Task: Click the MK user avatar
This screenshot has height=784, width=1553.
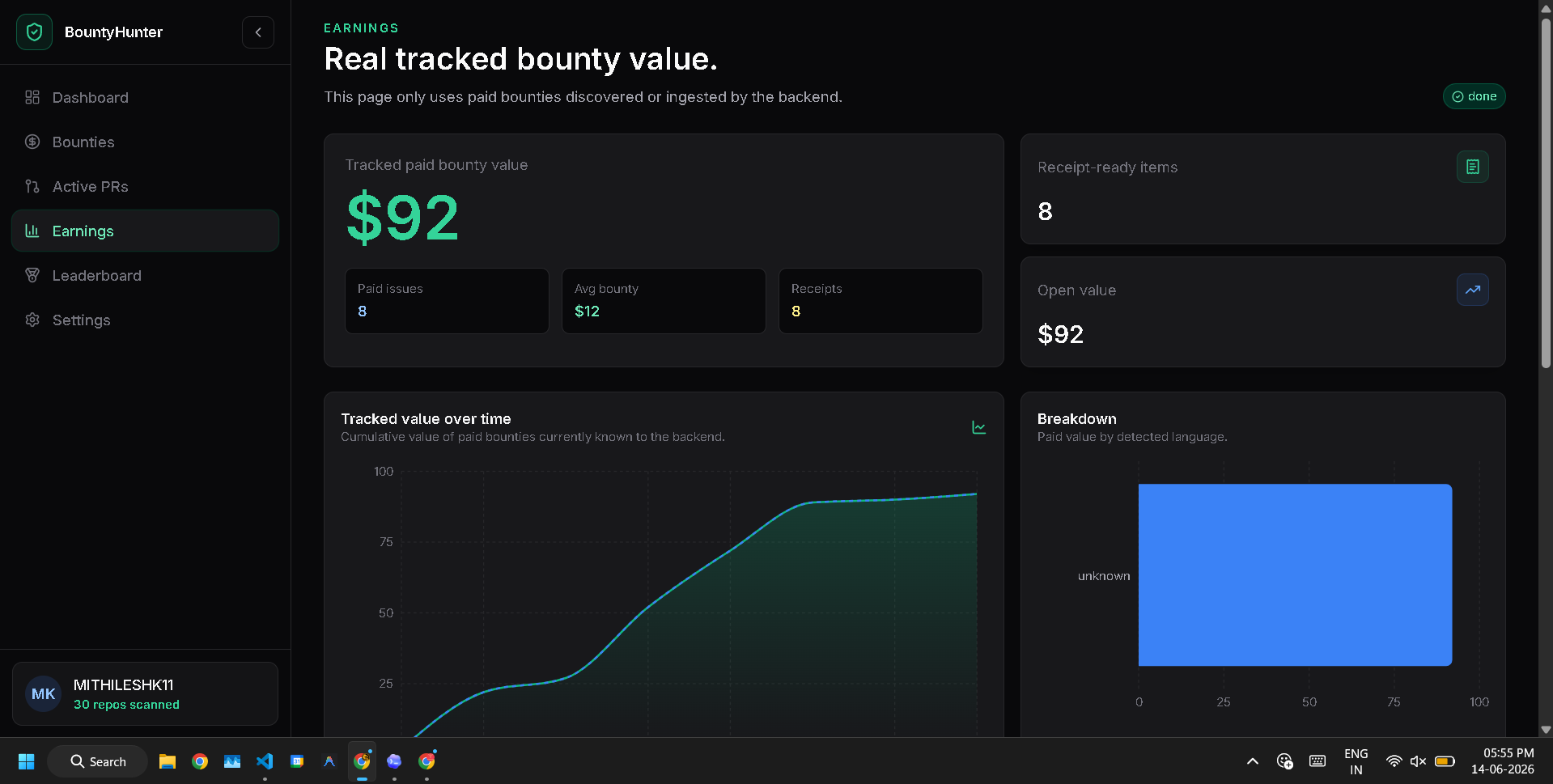Action: 44,694
